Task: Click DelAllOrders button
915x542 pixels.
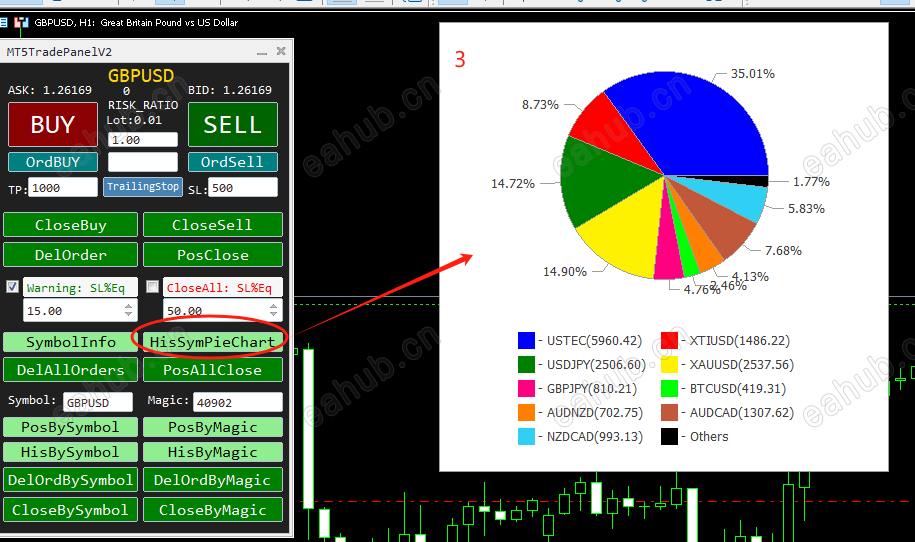Action: pos(71,370)
